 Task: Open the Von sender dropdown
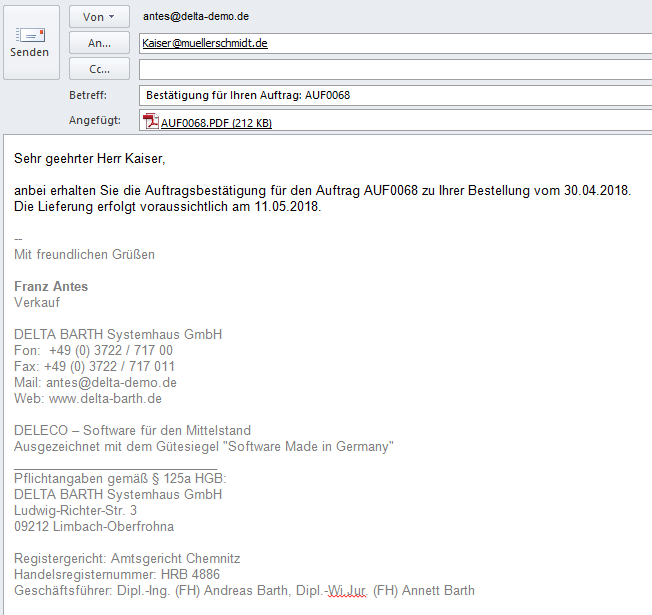99,17
